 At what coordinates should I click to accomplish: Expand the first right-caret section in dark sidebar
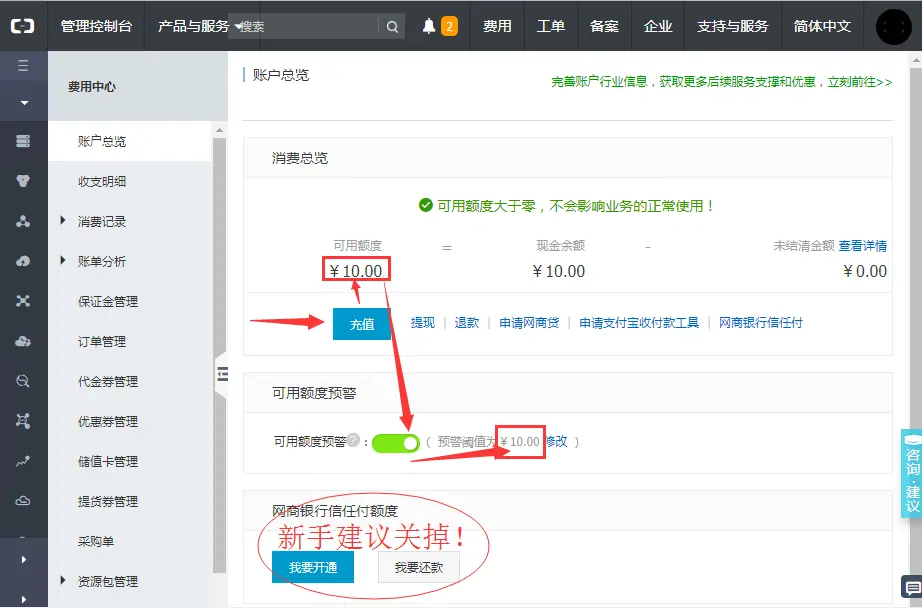pyautogui.click(x=24, y=559)
